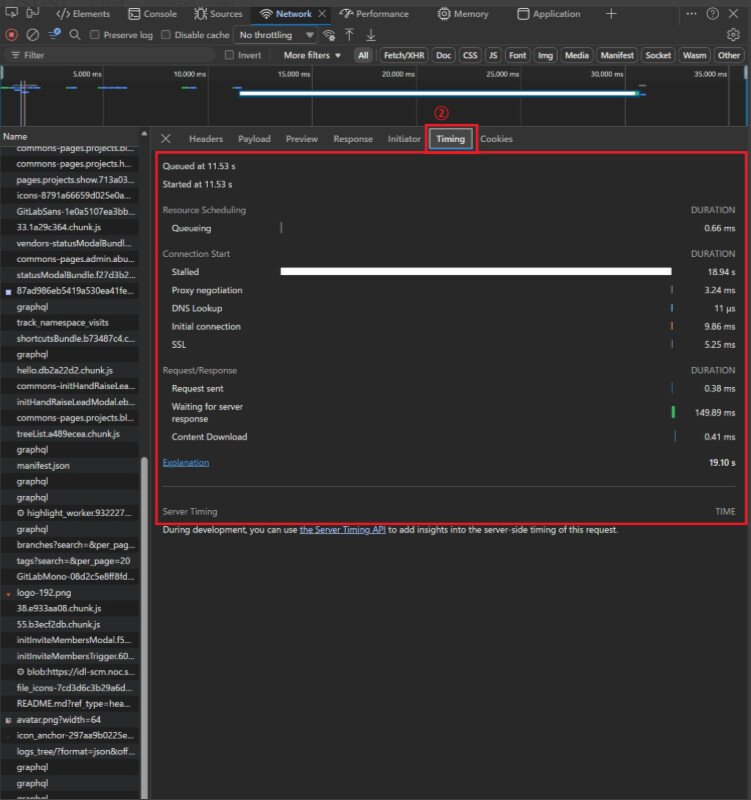Filter by Wasm requests
The image size is (751, 800).
(x=694, y=55)
